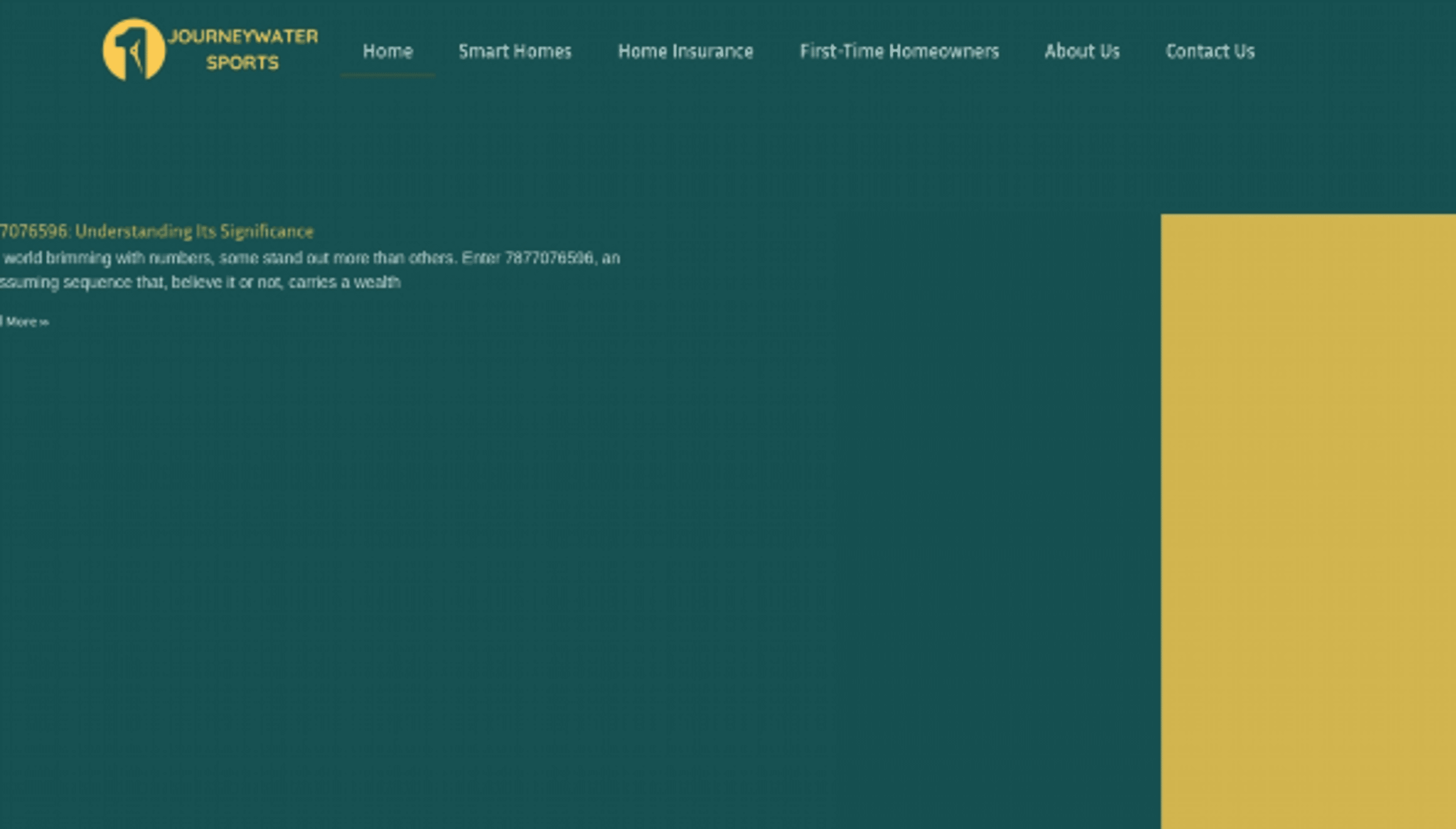
Task: Open the Contact Us page
Action: point(1210,52)
